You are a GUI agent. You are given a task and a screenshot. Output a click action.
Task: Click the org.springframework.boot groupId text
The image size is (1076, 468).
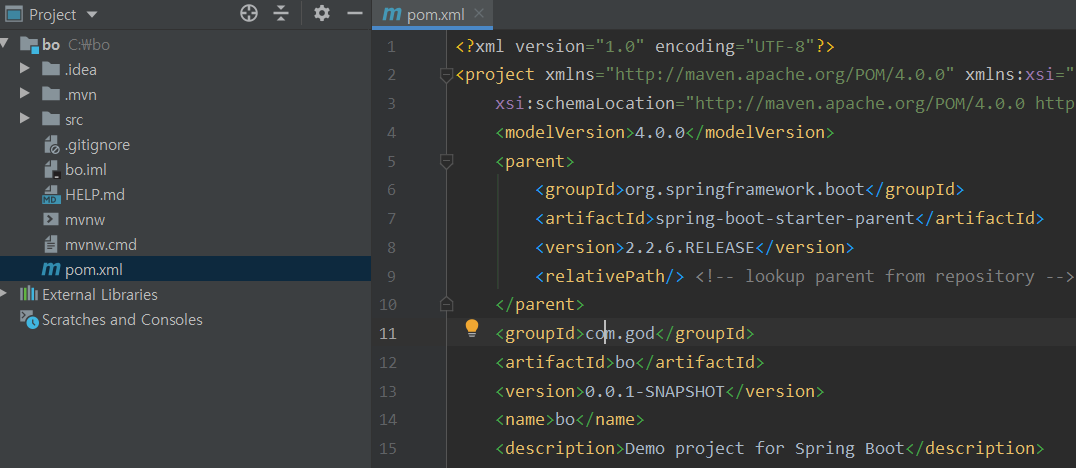click(x=745, y=189)
